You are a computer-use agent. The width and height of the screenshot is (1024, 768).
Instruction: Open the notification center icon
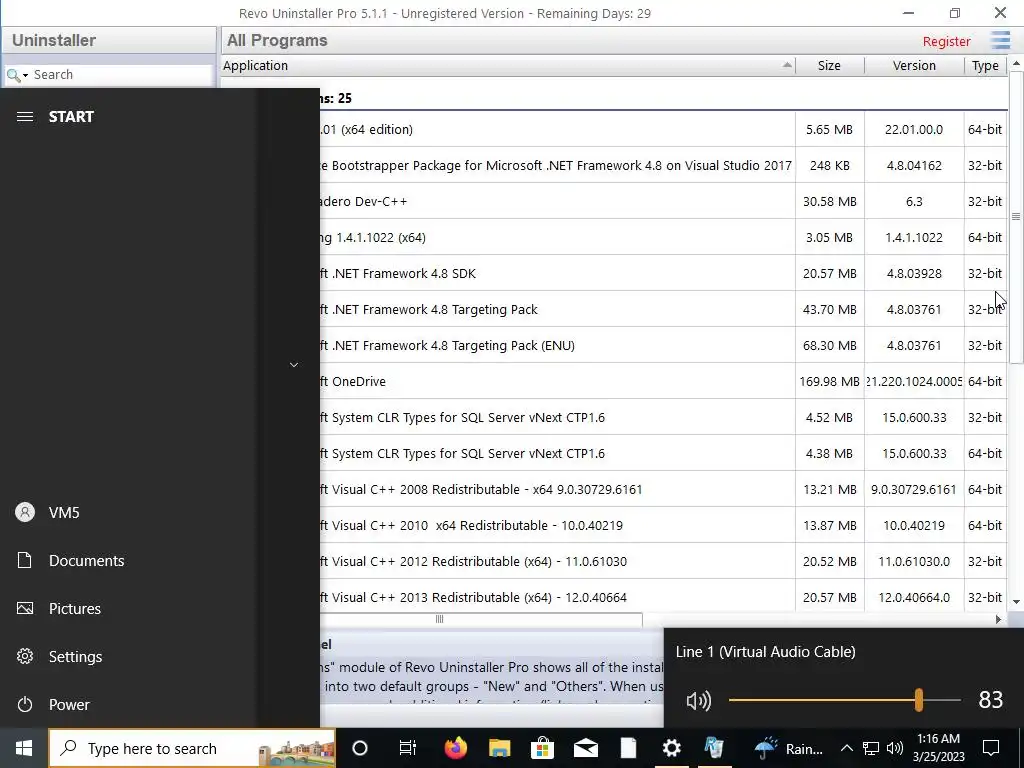point(991,748)
